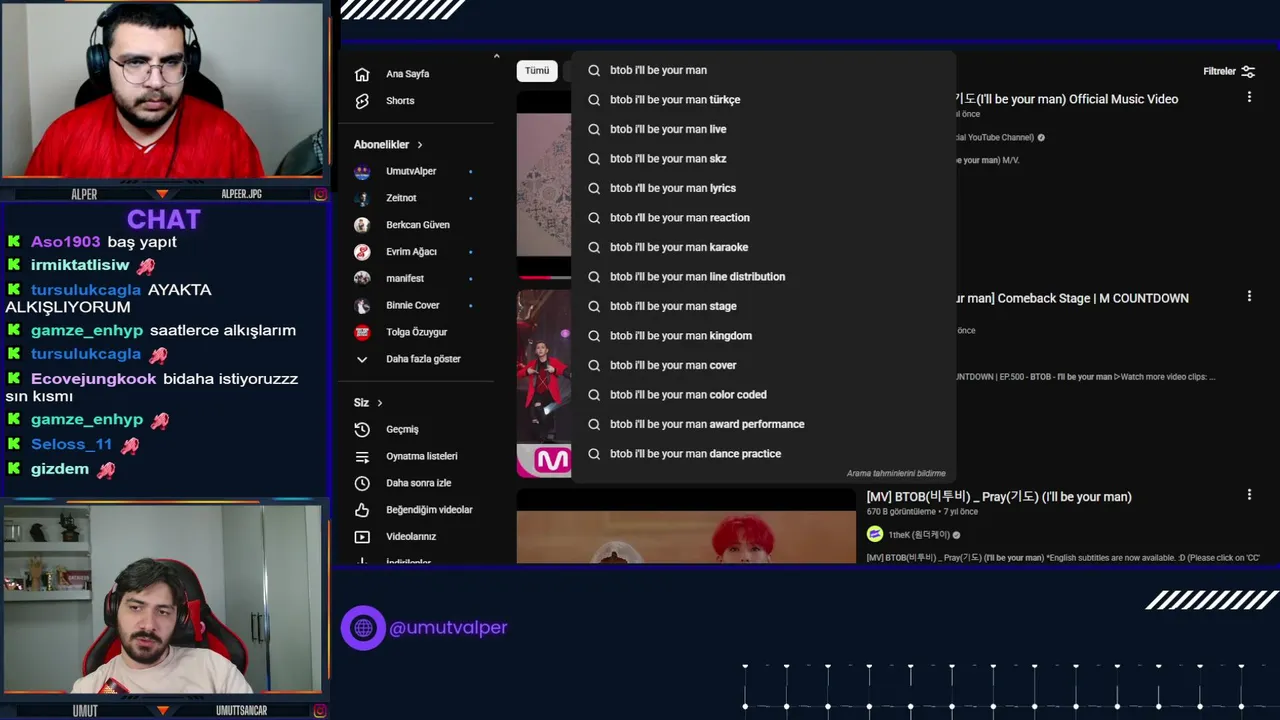This screenshot has height=720, width=1280.
Task: Open the Official Music Video title link
Action: [1067, 99]
